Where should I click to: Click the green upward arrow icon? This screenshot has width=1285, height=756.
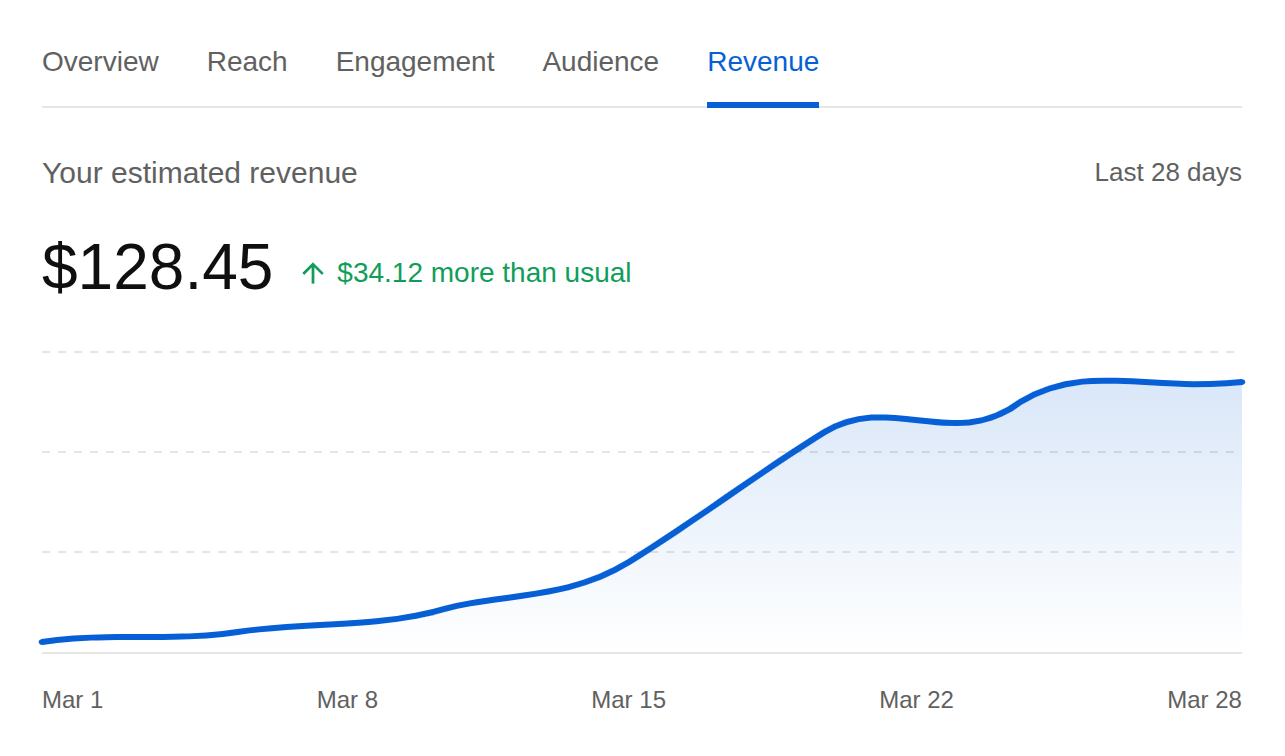point(313,274)
